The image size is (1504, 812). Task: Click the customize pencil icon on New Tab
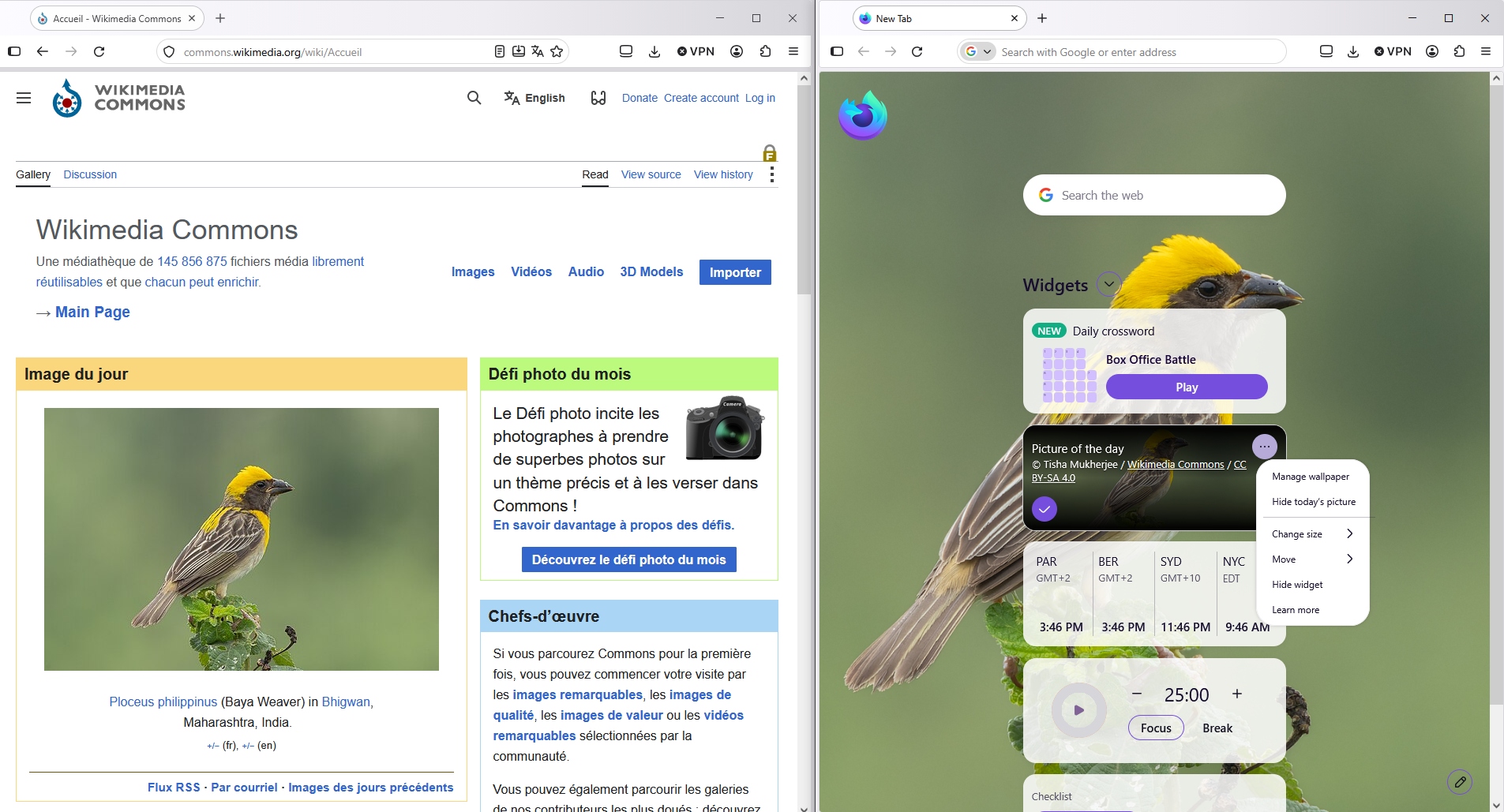[1460, 782]
